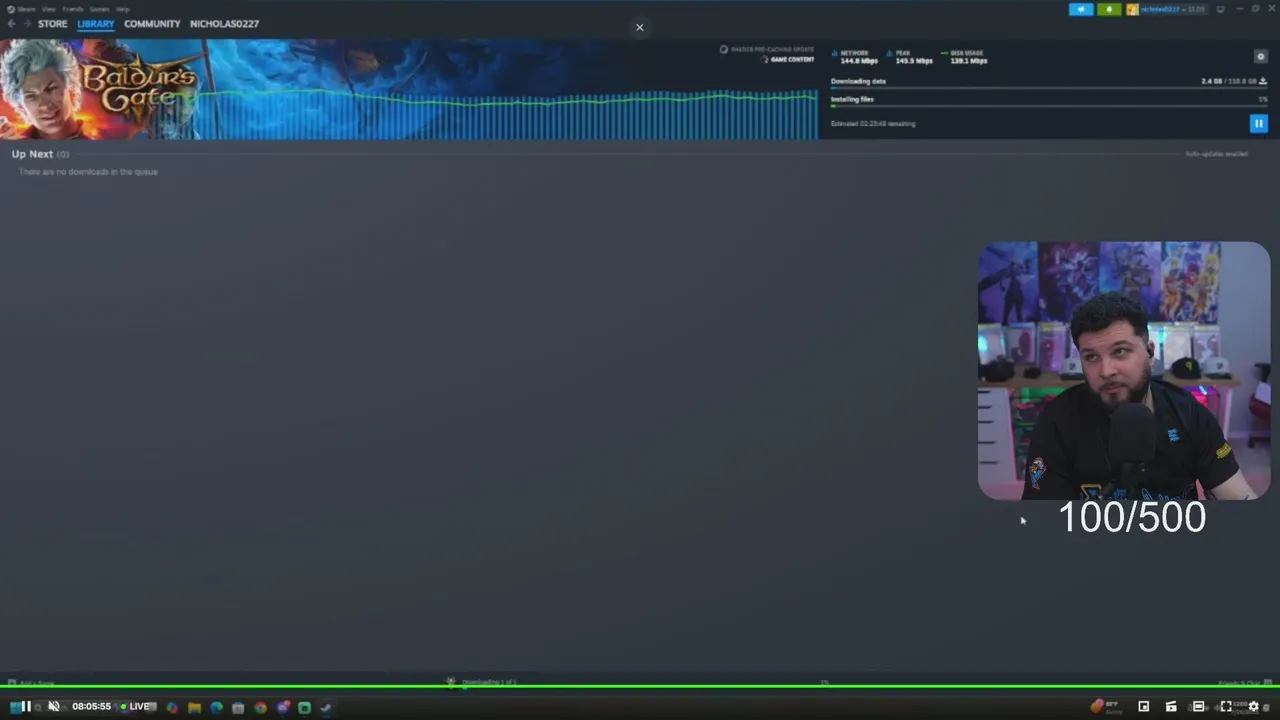The width and height of the screenshot is (1280, 720).
Task: Toggle theater mode in video player
Action: tap(1198, 706)
